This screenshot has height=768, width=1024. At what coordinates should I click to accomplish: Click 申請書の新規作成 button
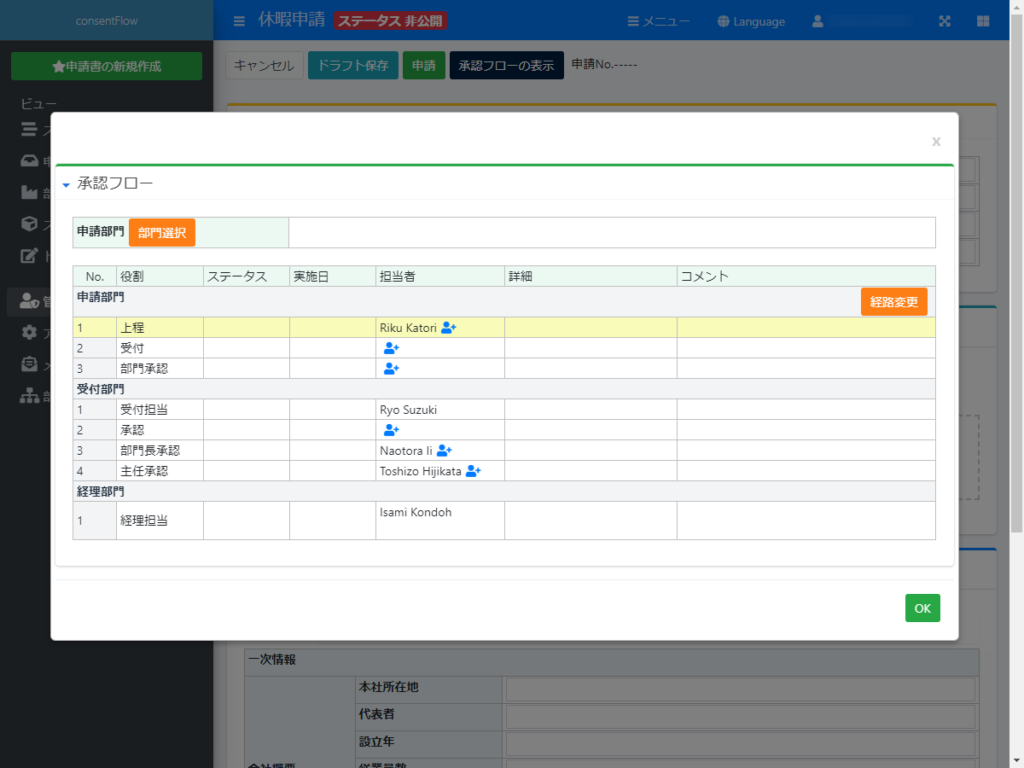pyautogui.click(x=106, y=66)
